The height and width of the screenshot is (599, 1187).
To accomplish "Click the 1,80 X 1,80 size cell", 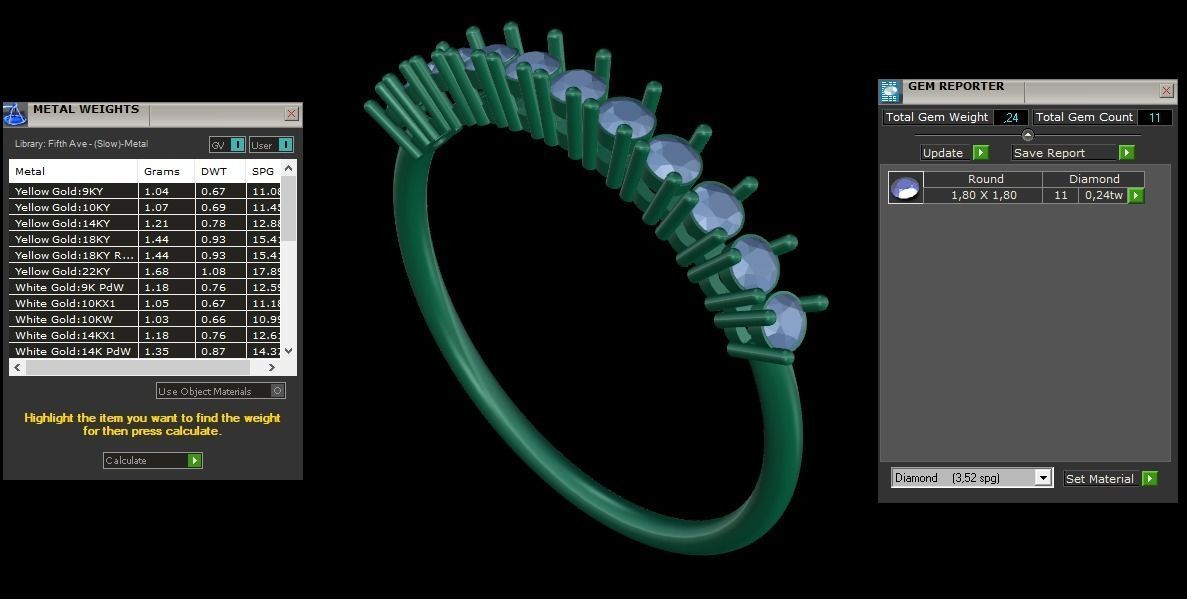I will (983, 195).
